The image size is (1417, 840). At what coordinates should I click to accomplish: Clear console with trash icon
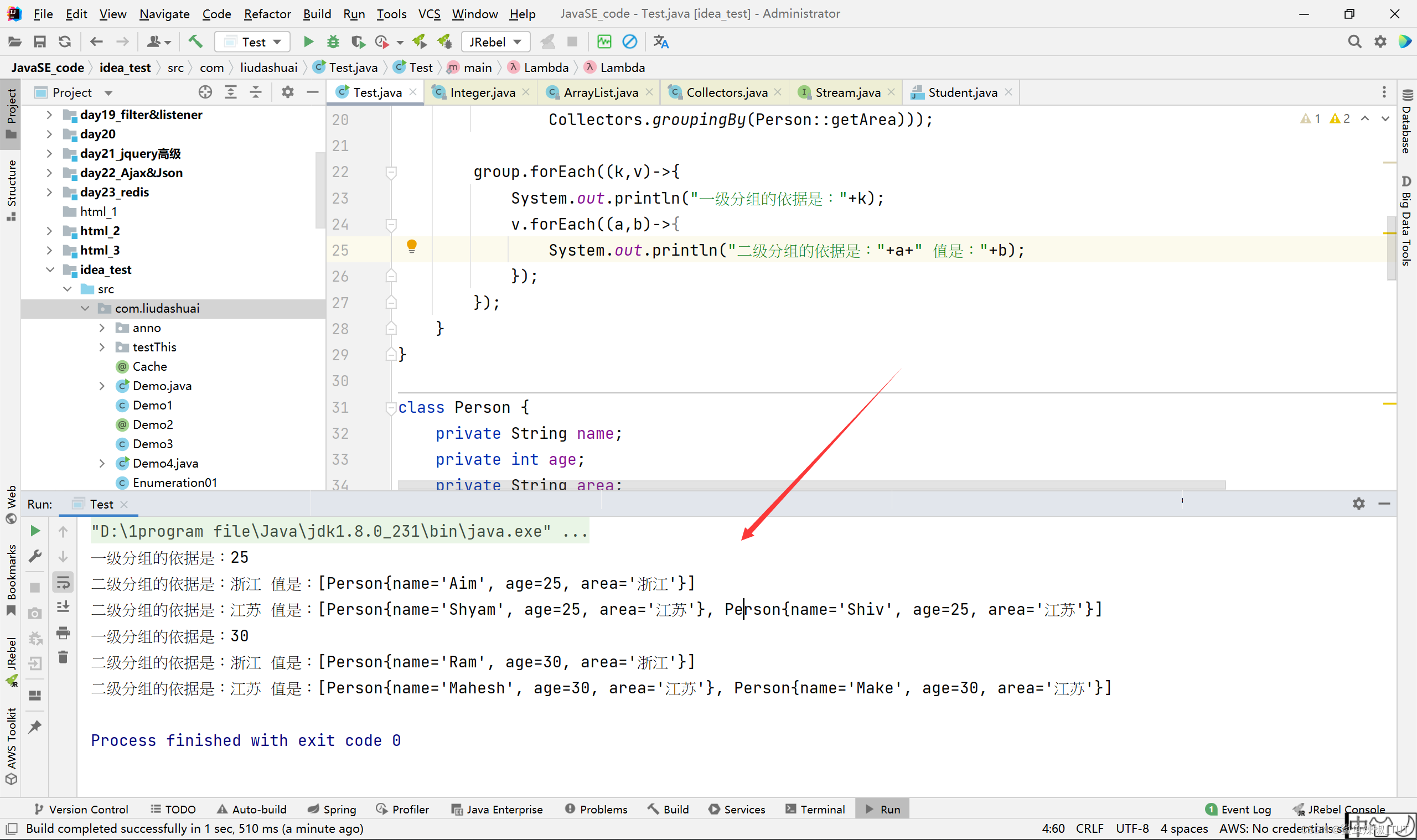[64, 657]
